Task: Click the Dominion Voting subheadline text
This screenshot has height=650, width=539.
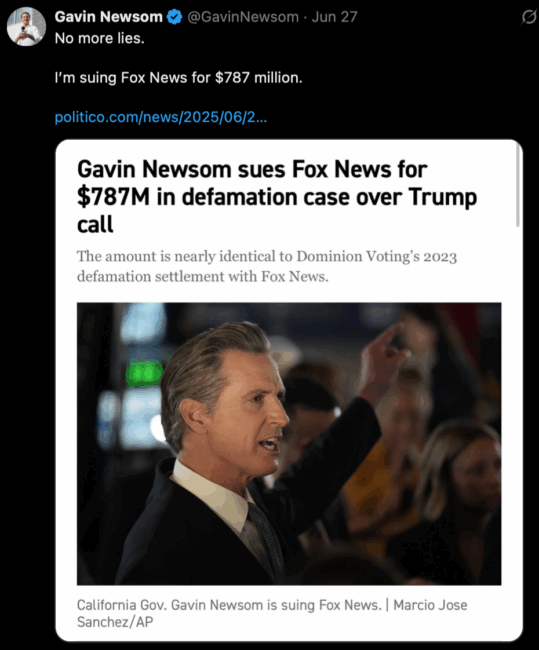Action: 267,256
